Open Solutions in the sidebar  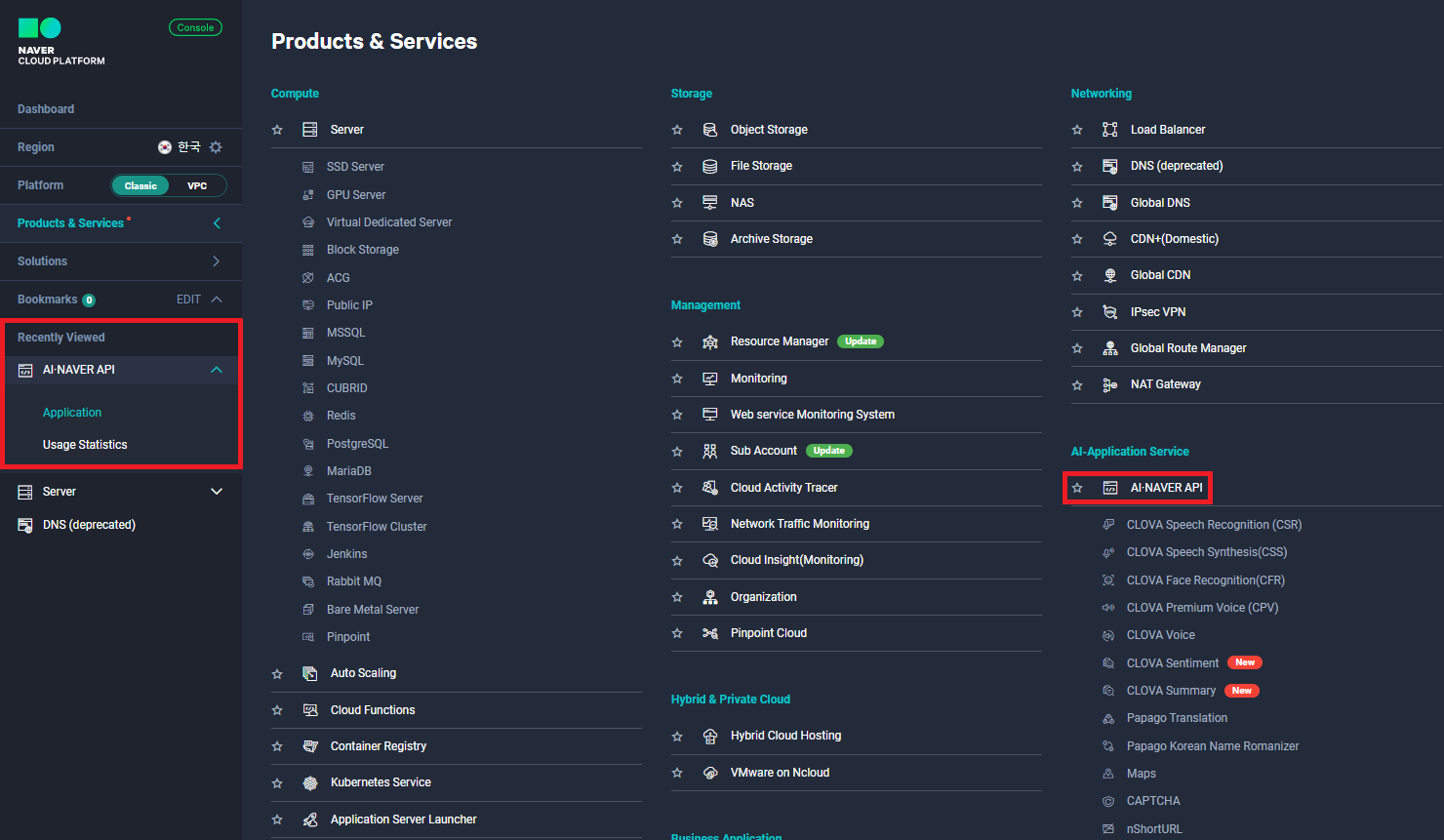(x=43, y=261)
